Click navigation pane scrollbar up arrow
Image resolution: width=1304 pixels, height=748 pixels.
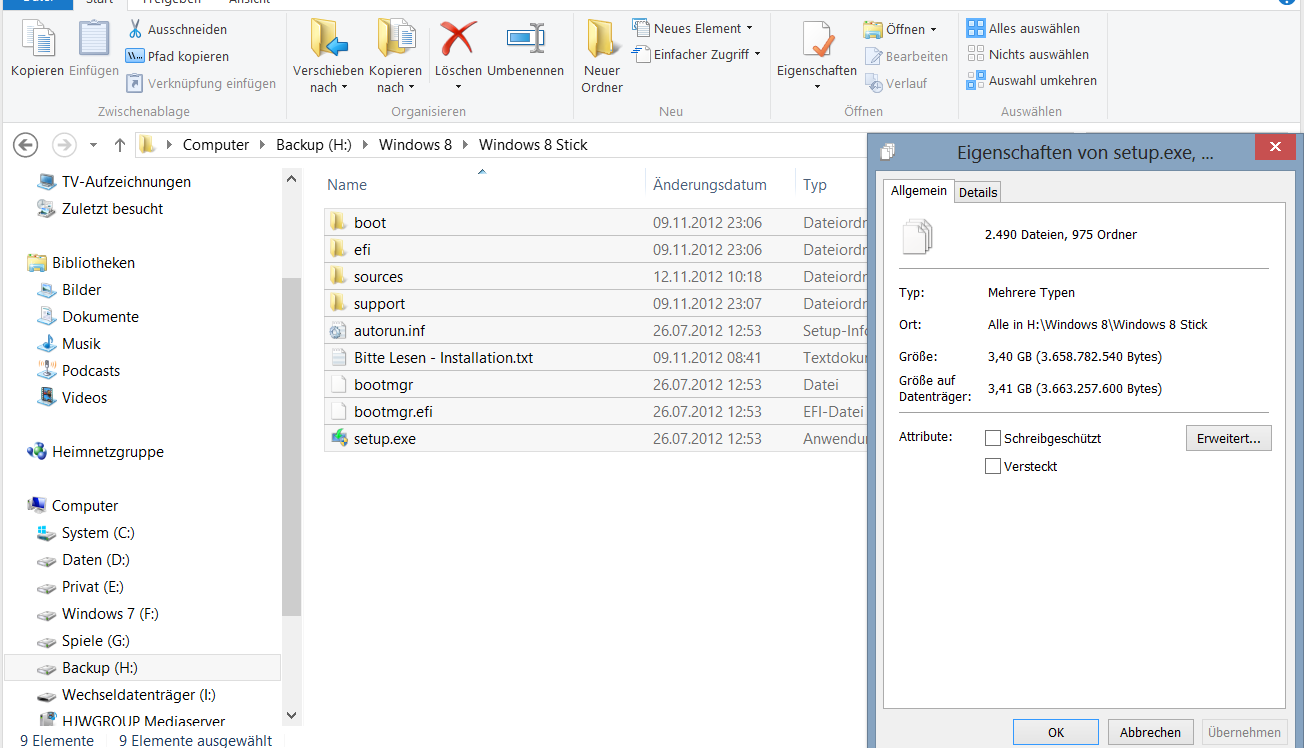pos(292,179)
